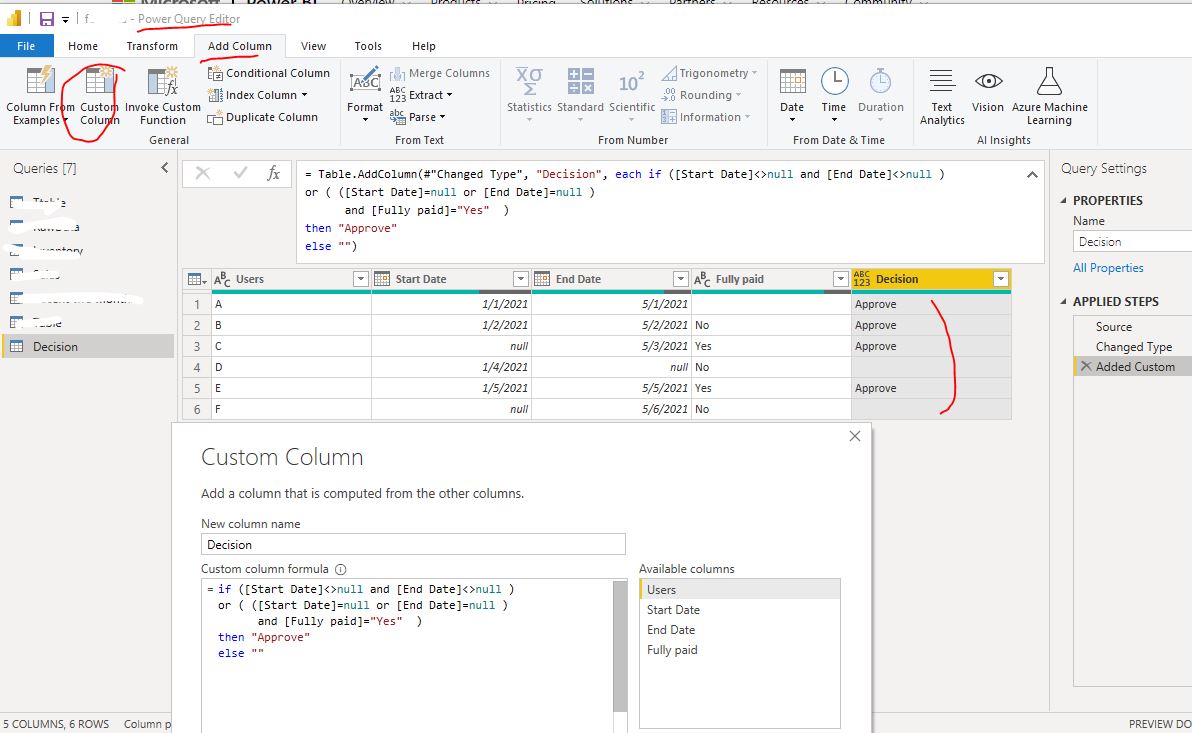Open the File menu
Image resolution: width=1192 pixels, height=733 pixels.
pos(27,46)
